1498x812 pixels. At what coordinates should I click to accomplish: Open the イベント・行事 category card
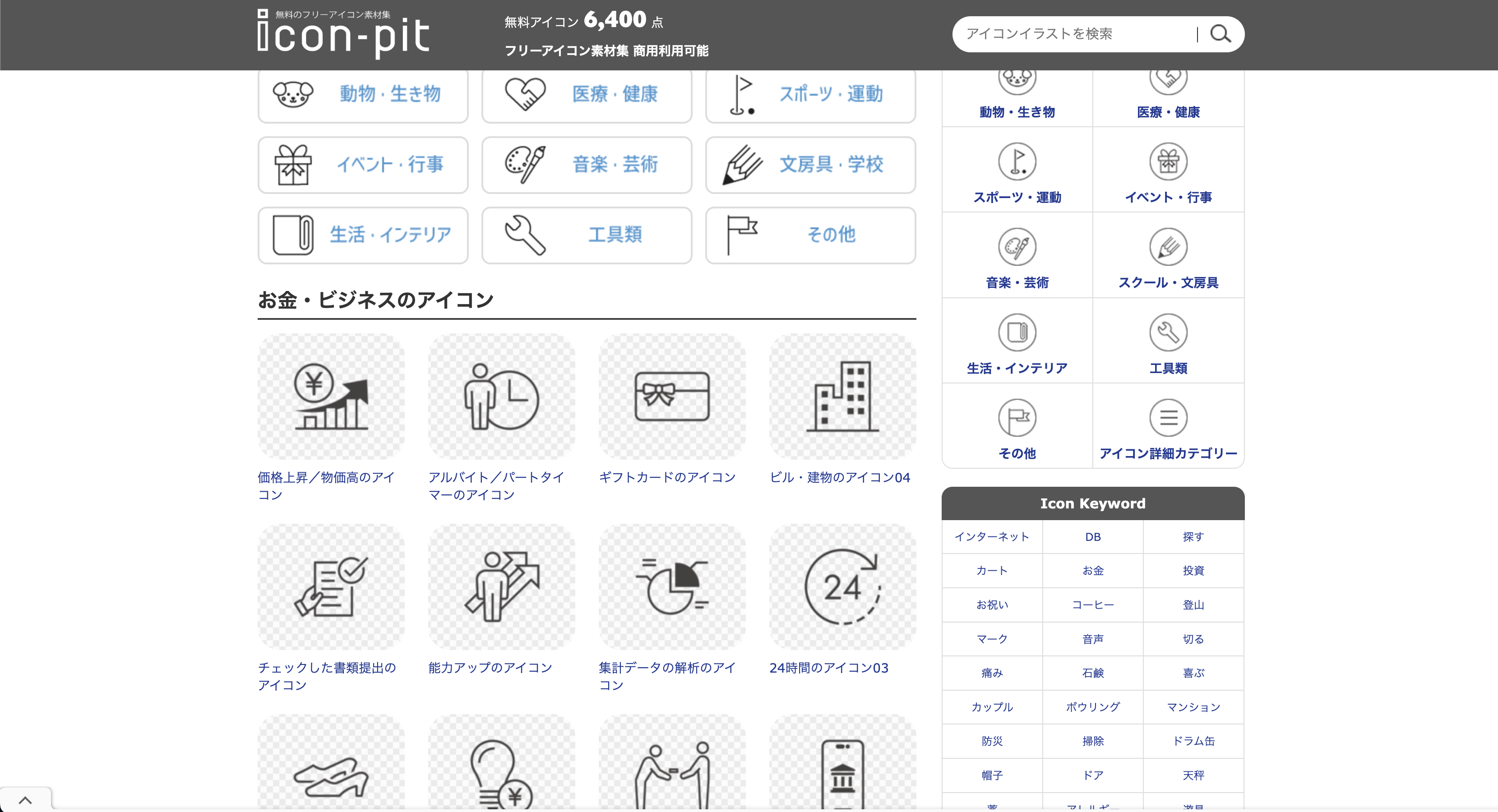click(363, 165)
